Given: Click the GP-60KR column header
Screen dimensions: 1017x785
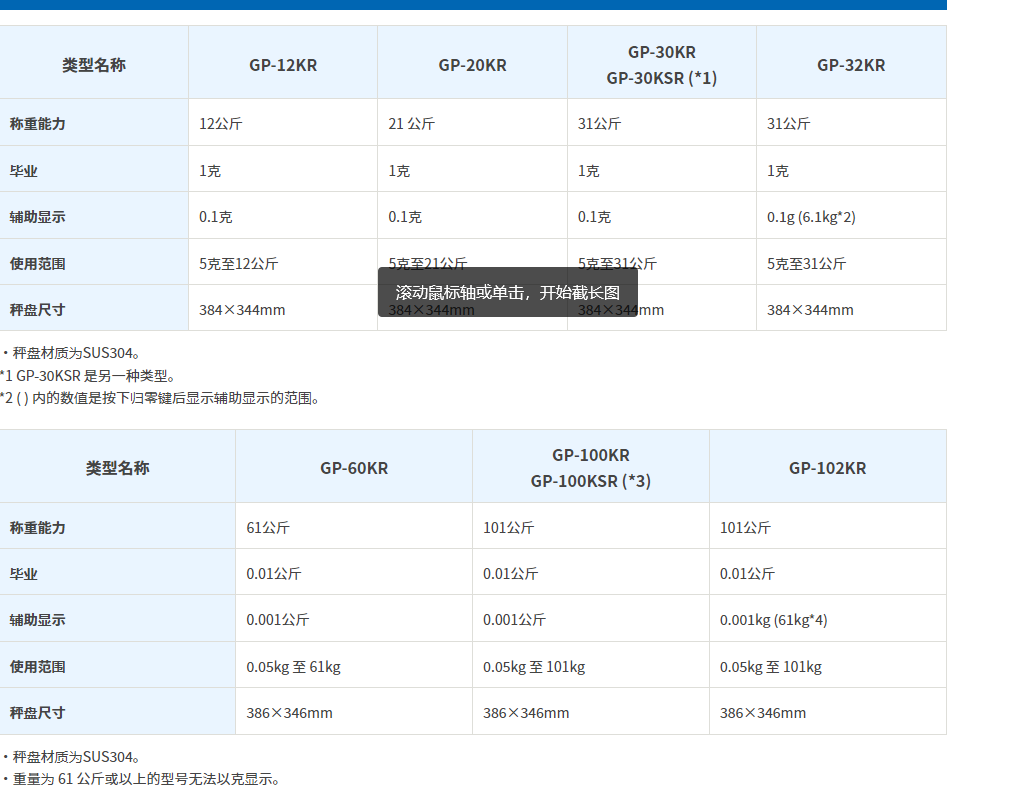Looking at the screenshot, I should [354, 468].
